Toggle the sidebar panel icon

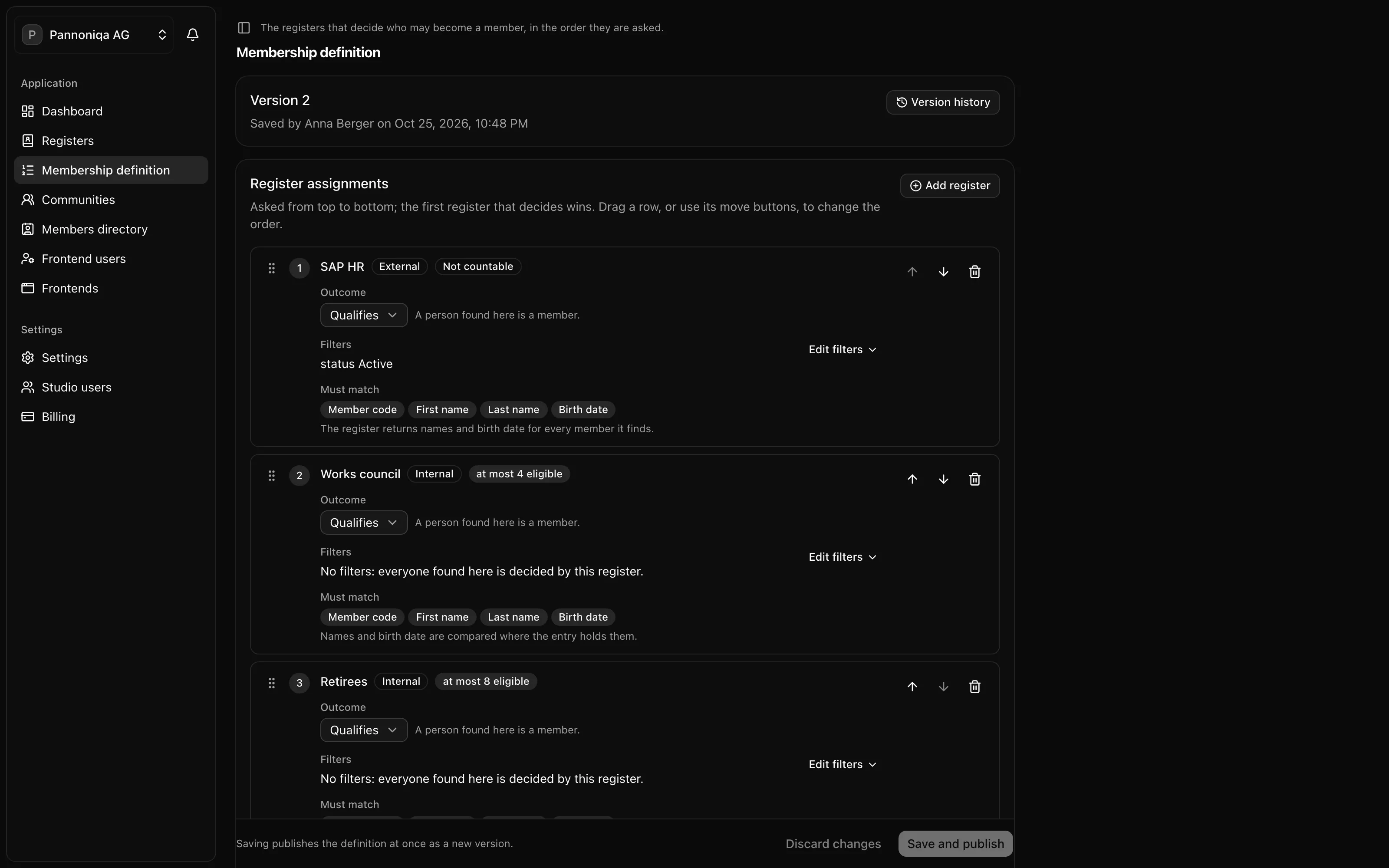244,27
